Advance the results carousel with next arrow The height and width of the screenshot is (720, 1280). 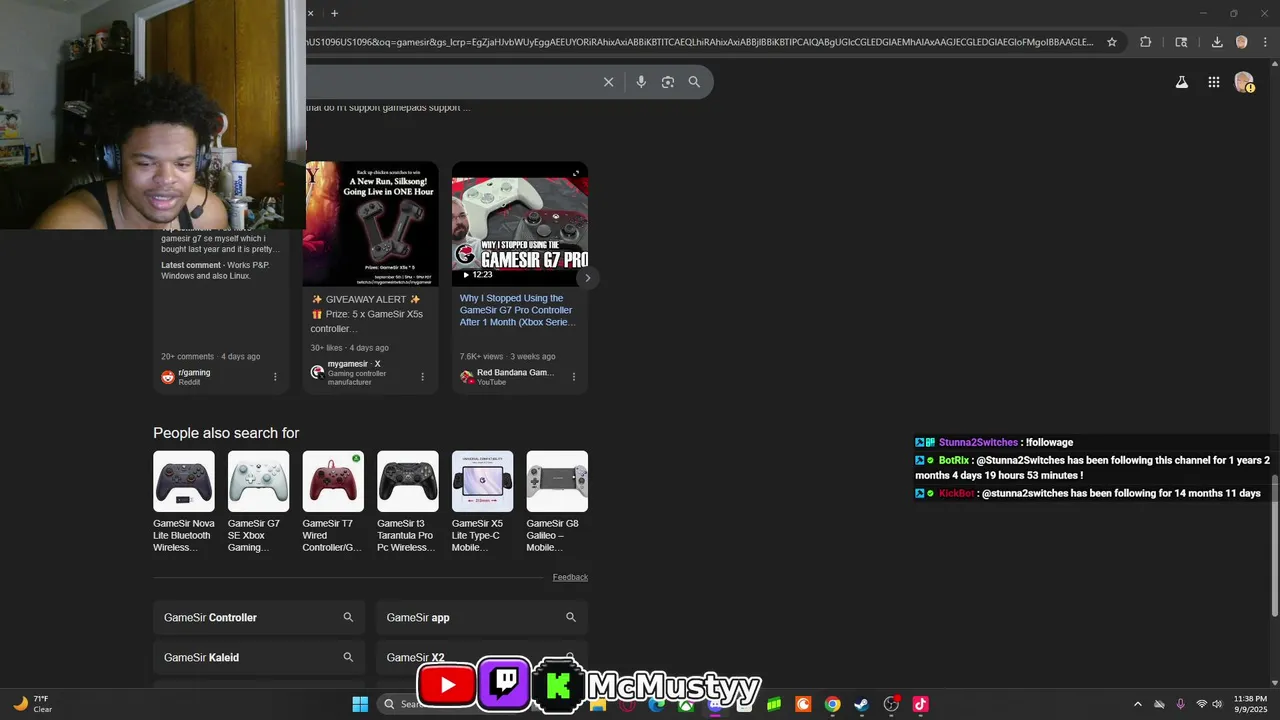pyautogui.click(x=587, y=278)
